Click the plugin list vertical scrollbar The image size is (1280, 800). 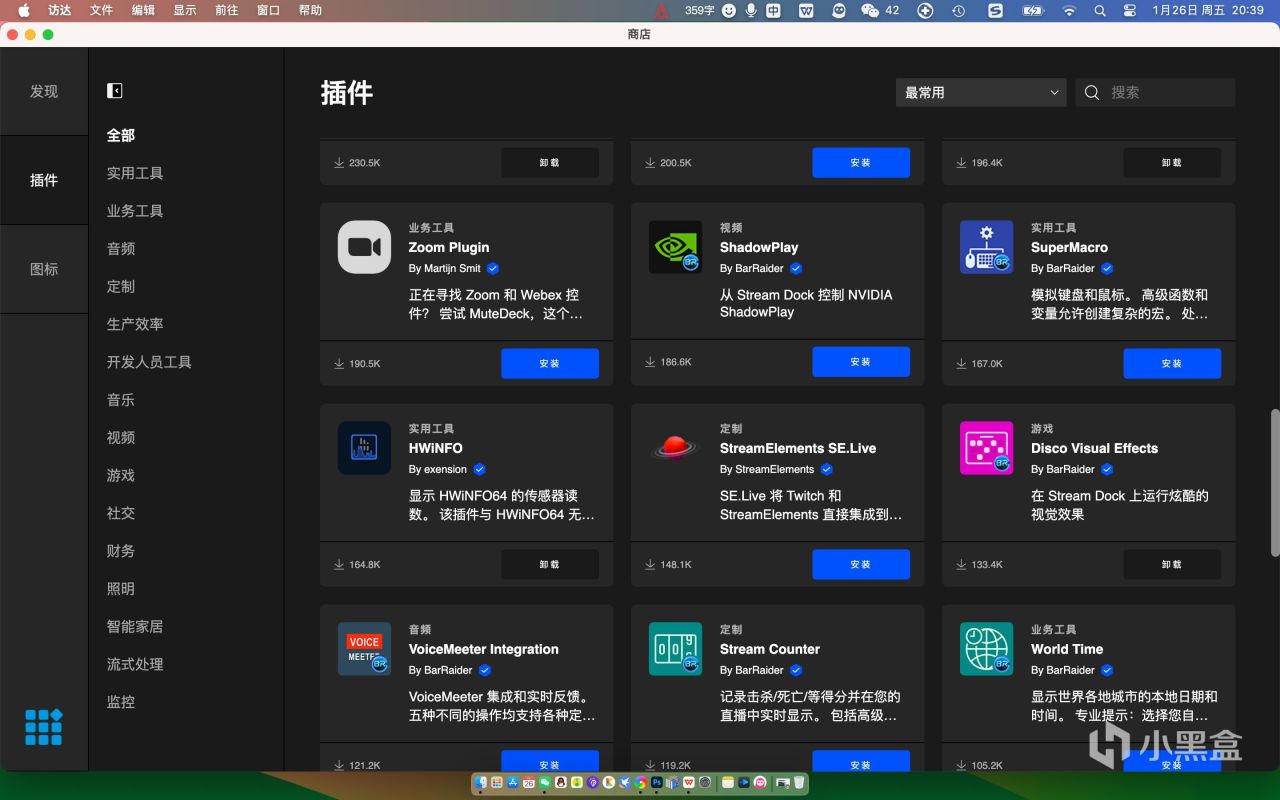click(x=1274, y=482)
